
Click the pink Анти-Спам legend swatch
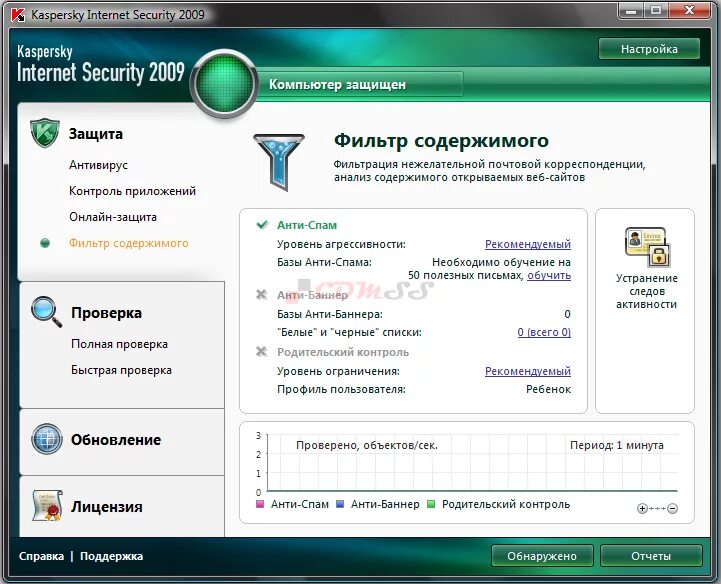(260, 504)
